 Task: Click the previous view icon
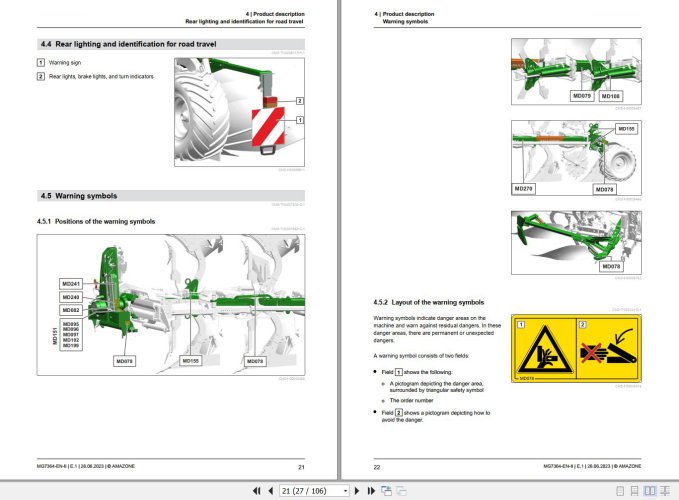386,490
